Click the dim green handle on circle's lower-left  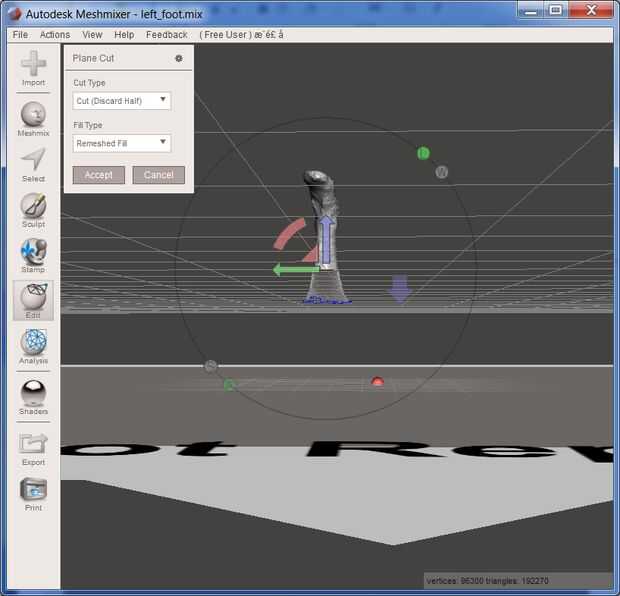[x=229, y=384]
